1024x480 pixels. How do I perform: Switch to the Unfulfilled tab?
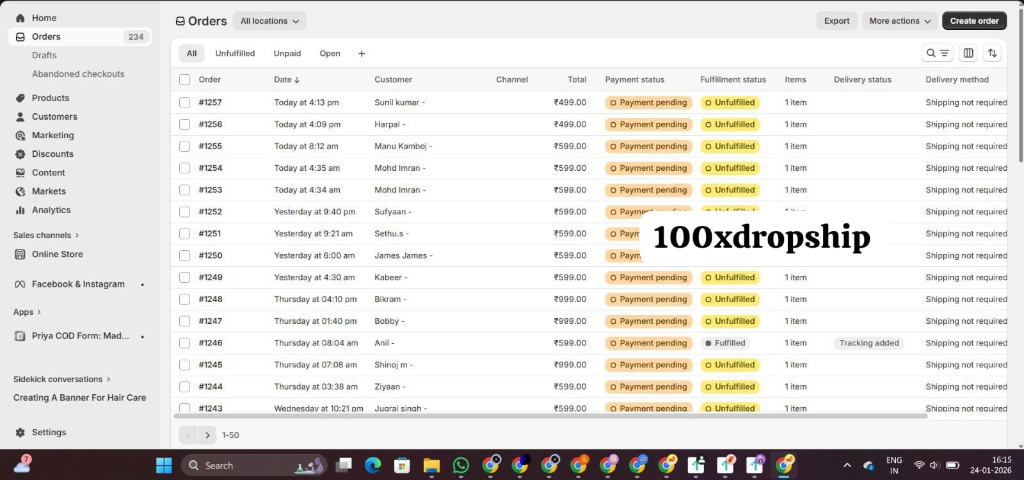[235, 54]
